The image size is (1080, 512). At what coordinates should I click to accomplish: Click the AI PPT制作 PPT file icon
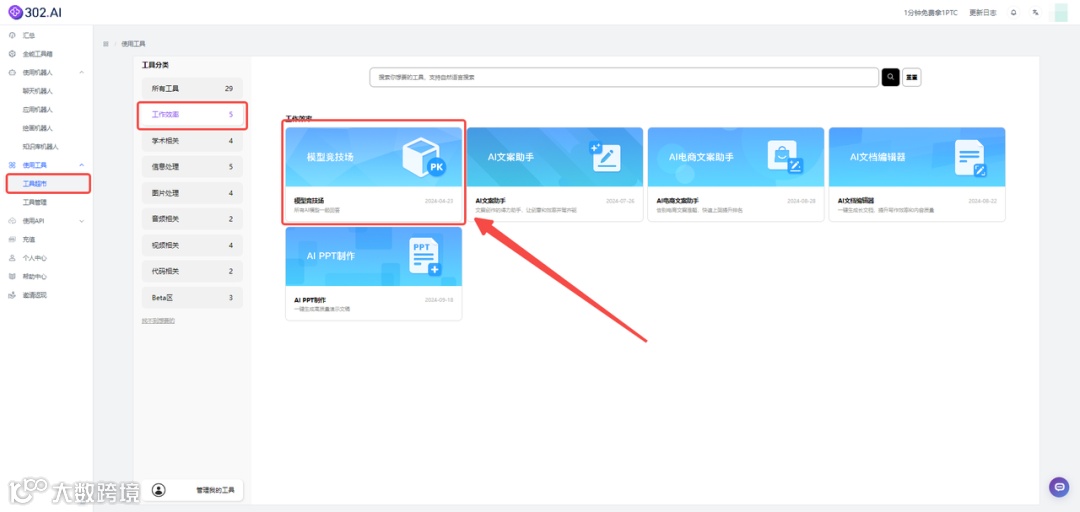coord(425,257)
